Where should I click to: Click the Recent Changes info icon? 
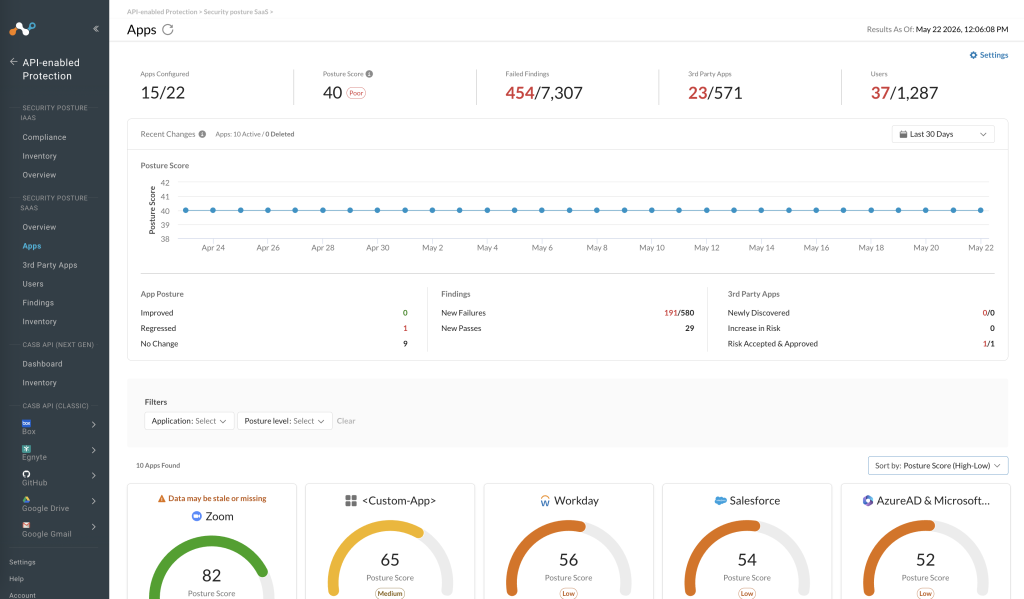pyautogui.click(x=202, y=134)
